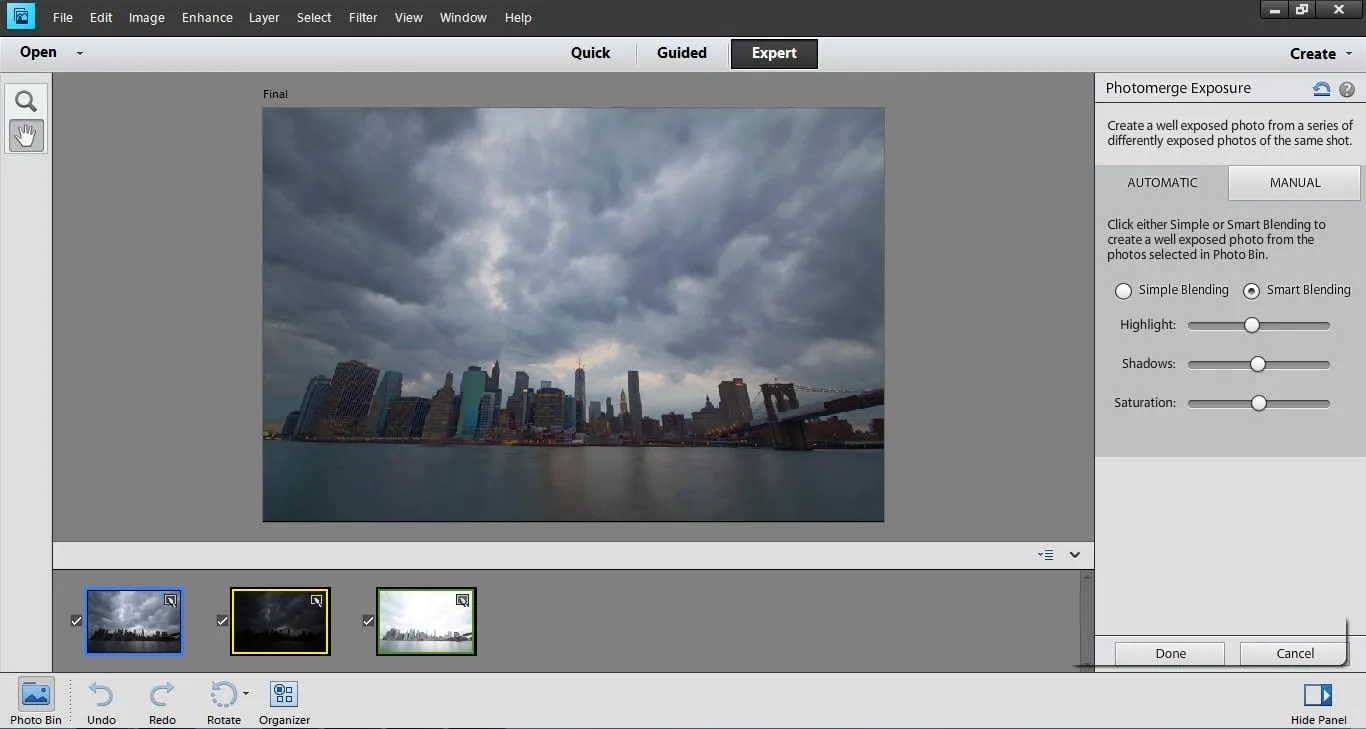Open Photomerge Exposure help
The height and width of the screenshot is (729, 1366).
(1346, 88)
